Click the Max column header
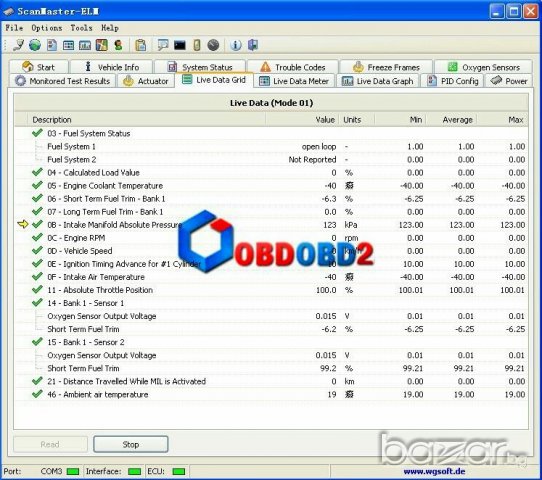Screen dimensions: 542x480 pos(502,120)
